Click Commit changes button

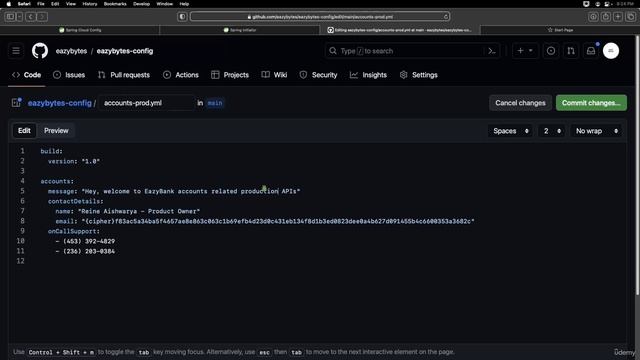tap(591, 103)
